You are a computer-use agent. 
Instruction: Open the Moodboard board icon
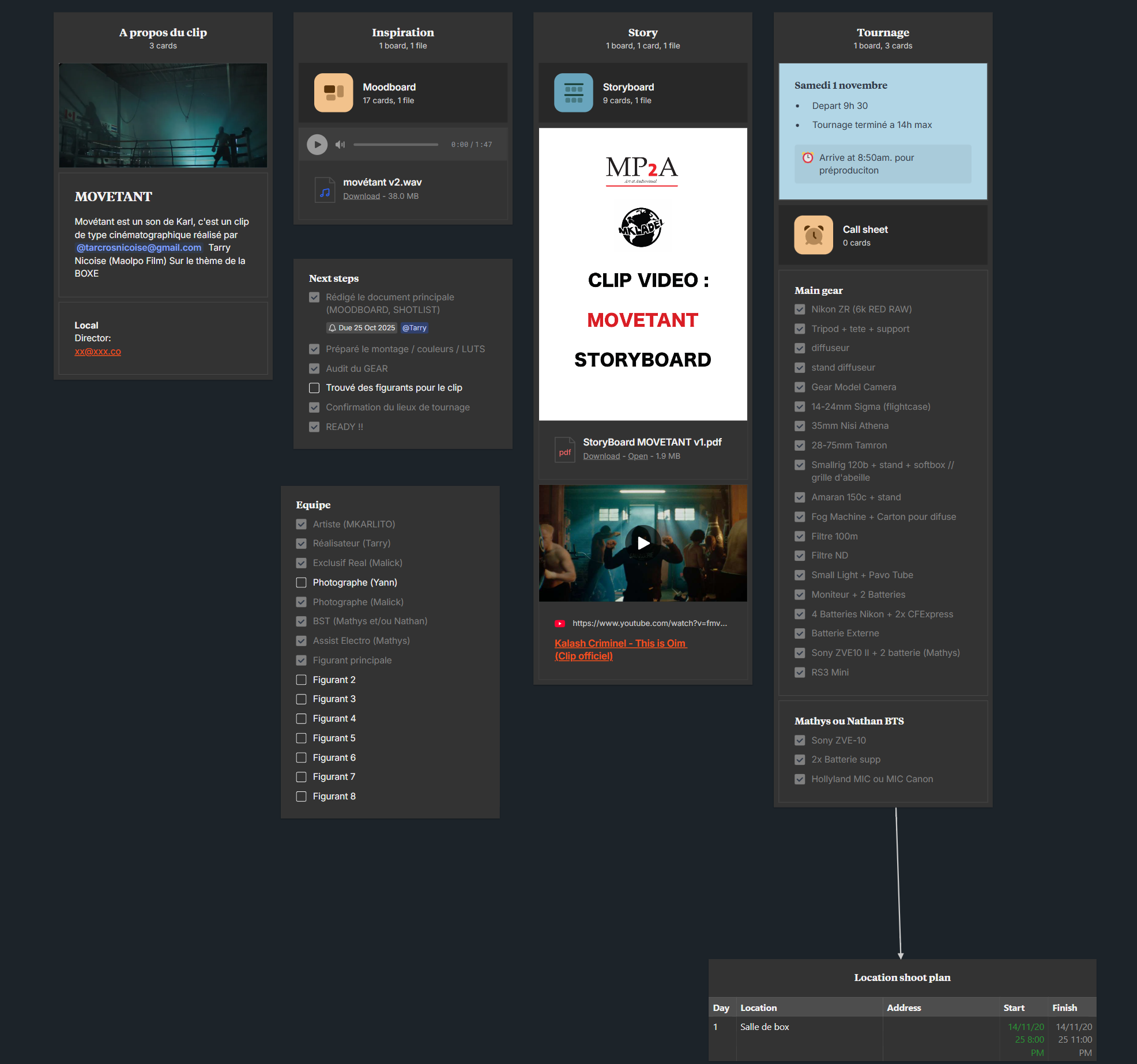[x=333, y=92]
